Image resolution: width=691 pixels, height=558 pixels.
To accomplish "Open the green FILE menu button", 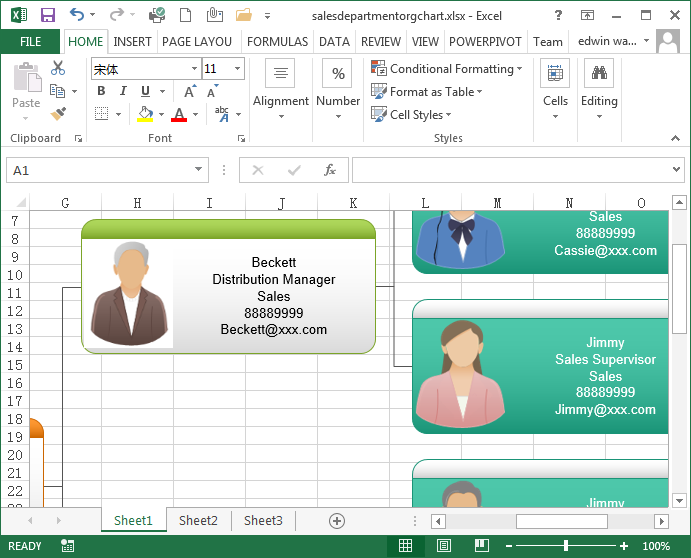I will click(x=30, y=42).
